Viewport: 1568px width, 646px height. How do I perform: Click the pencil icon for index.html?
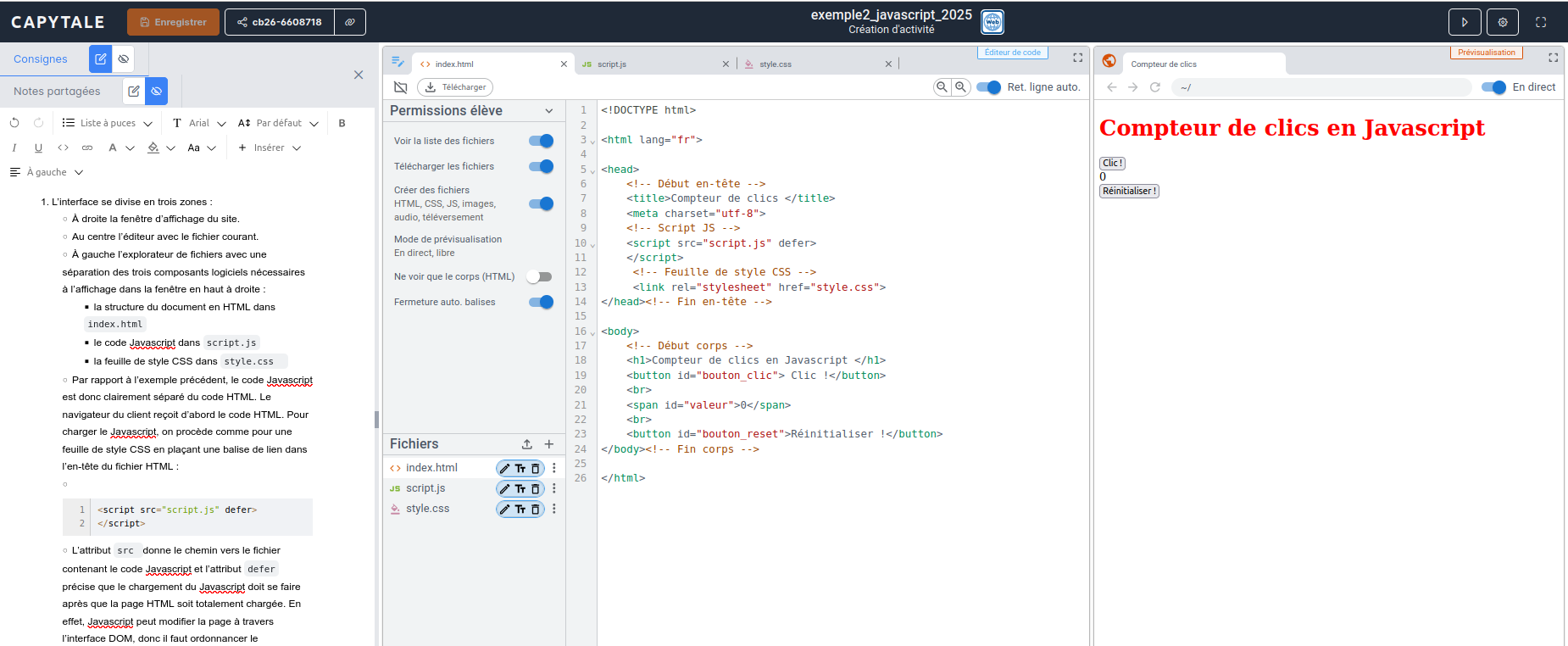click(x=505, y=468)
